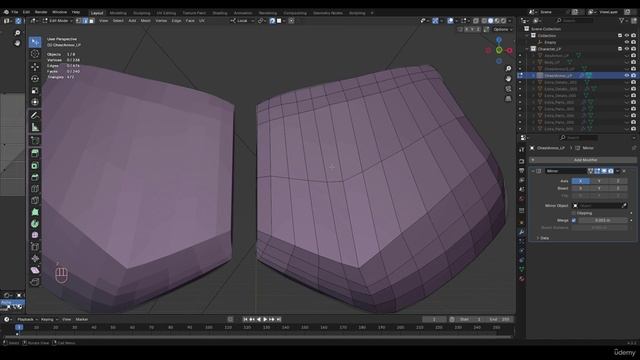Open Mirror modifier extra options dropdown arrow
640x360 pixels.
click(618, 171)
